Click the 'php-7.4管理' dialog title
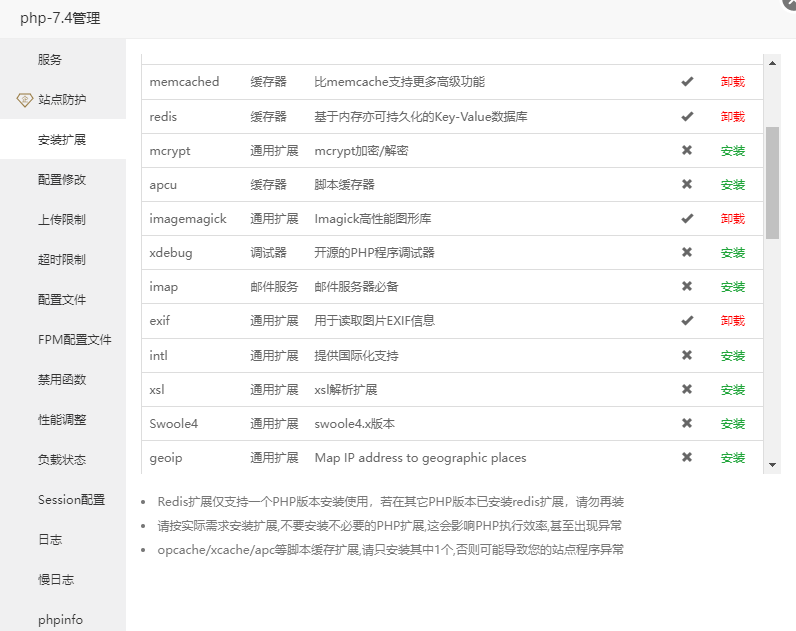The height and width of the screenshot is (631, 796). pos(60,19)
